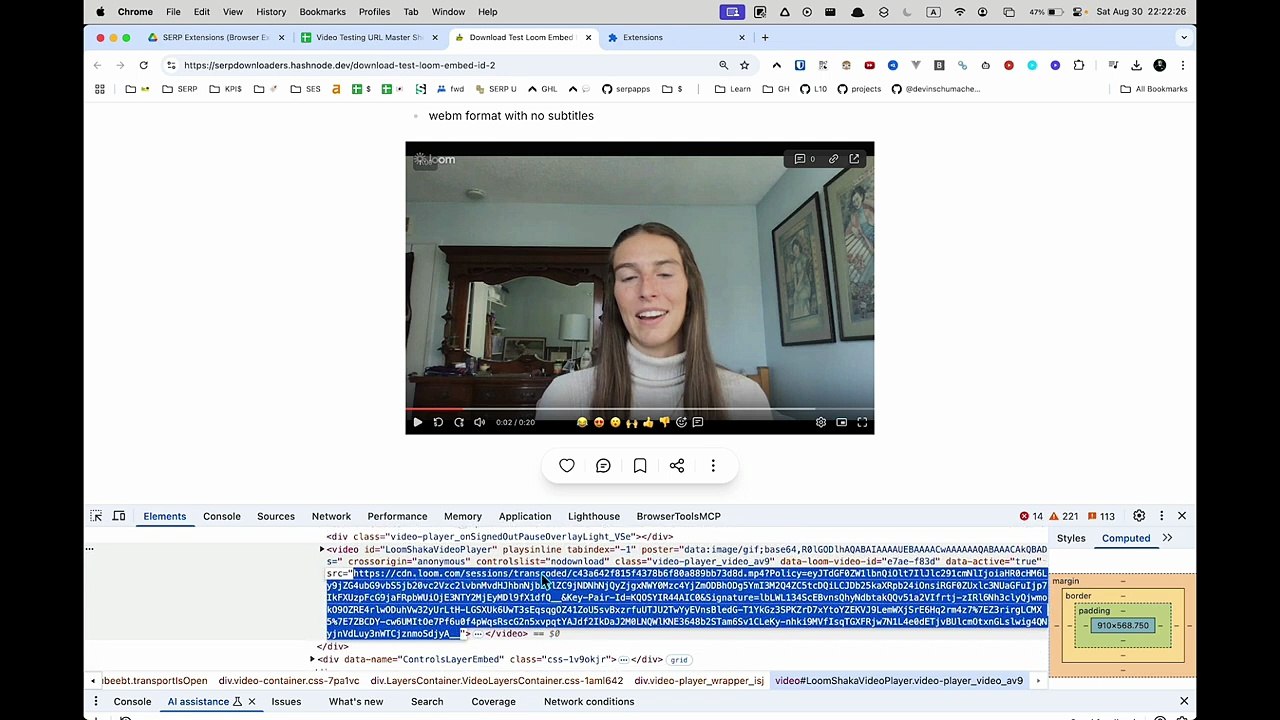Screen dimensions: 1280x720
Task: Mute the video volume icon
Action: tap(480, 422)
